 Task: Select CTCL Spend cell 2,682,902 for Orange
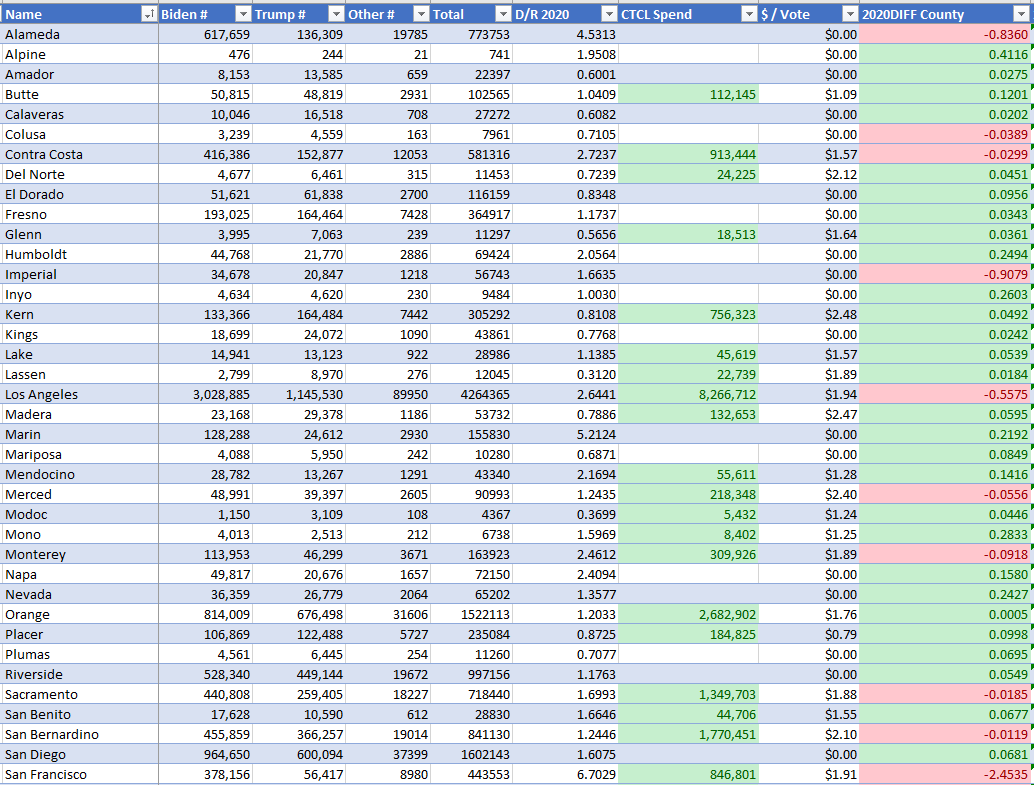[688, 615]
